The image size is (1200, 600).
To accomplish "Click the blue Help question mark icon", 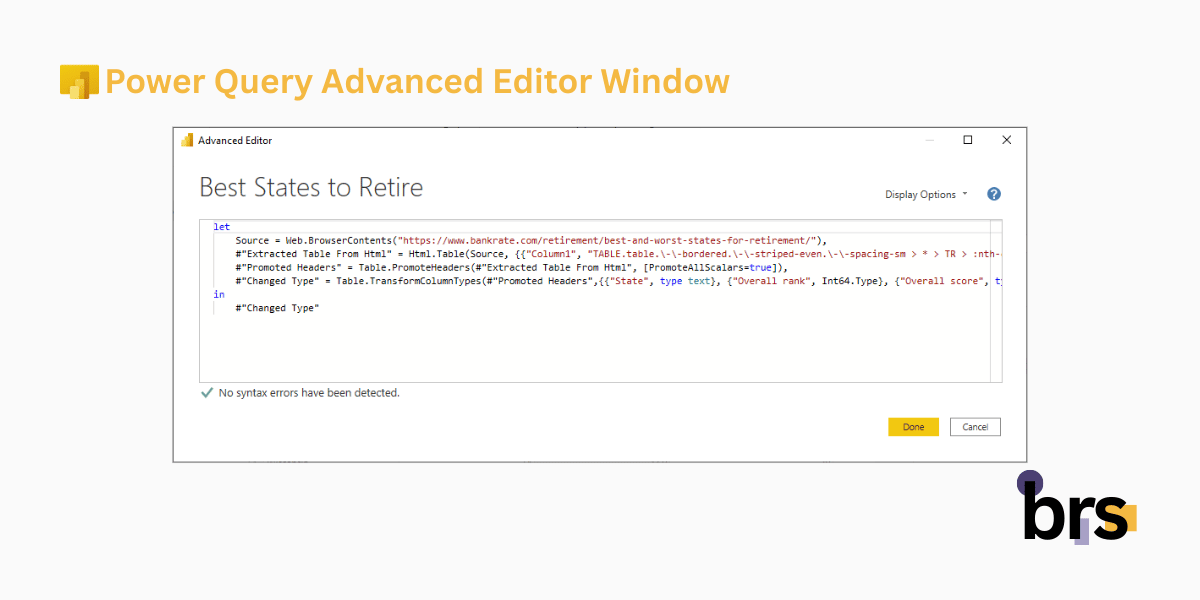I will coord(993,194).
